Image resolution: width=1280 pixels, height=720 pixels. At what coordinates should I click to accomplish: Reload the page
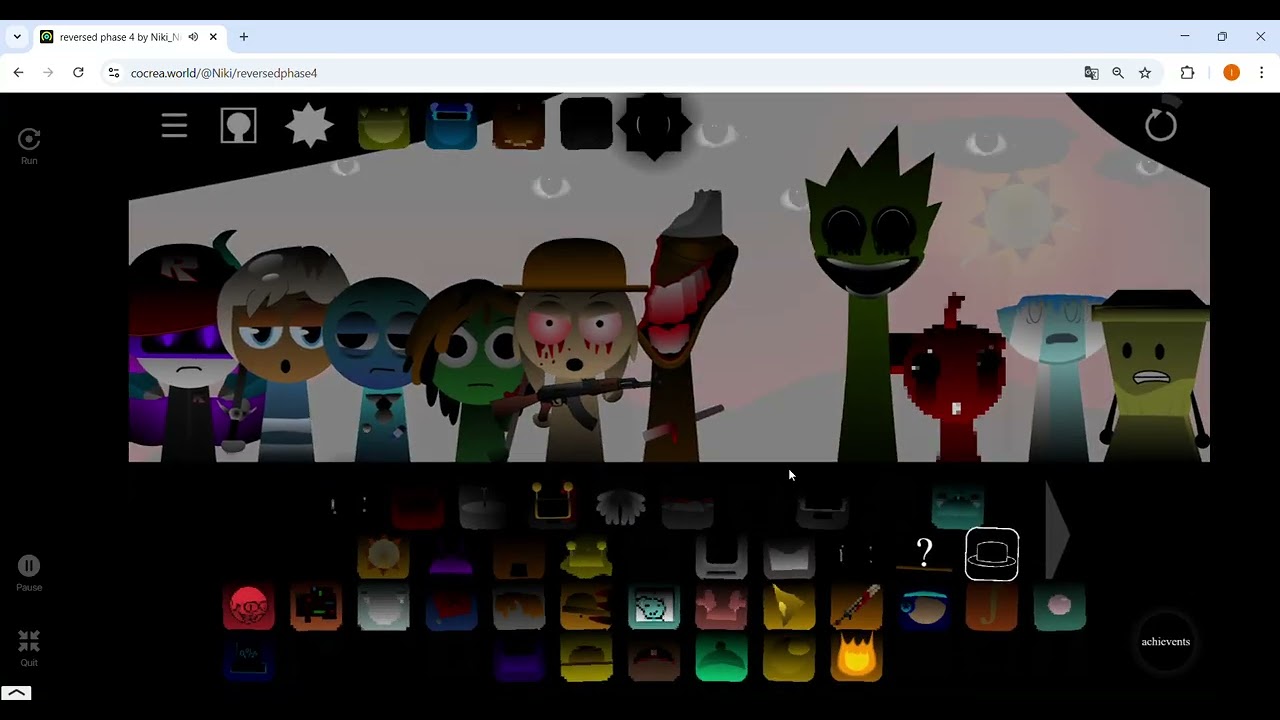tap(78, 73)
